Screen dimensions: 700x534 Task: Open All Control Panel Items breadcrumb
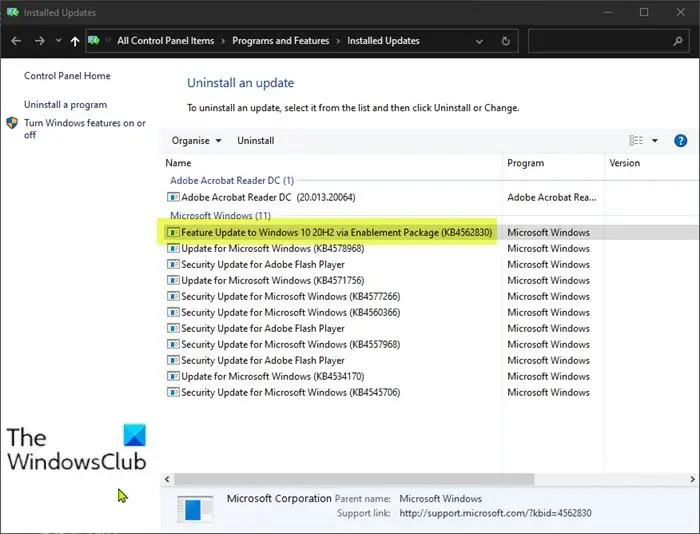coord(166,41)
